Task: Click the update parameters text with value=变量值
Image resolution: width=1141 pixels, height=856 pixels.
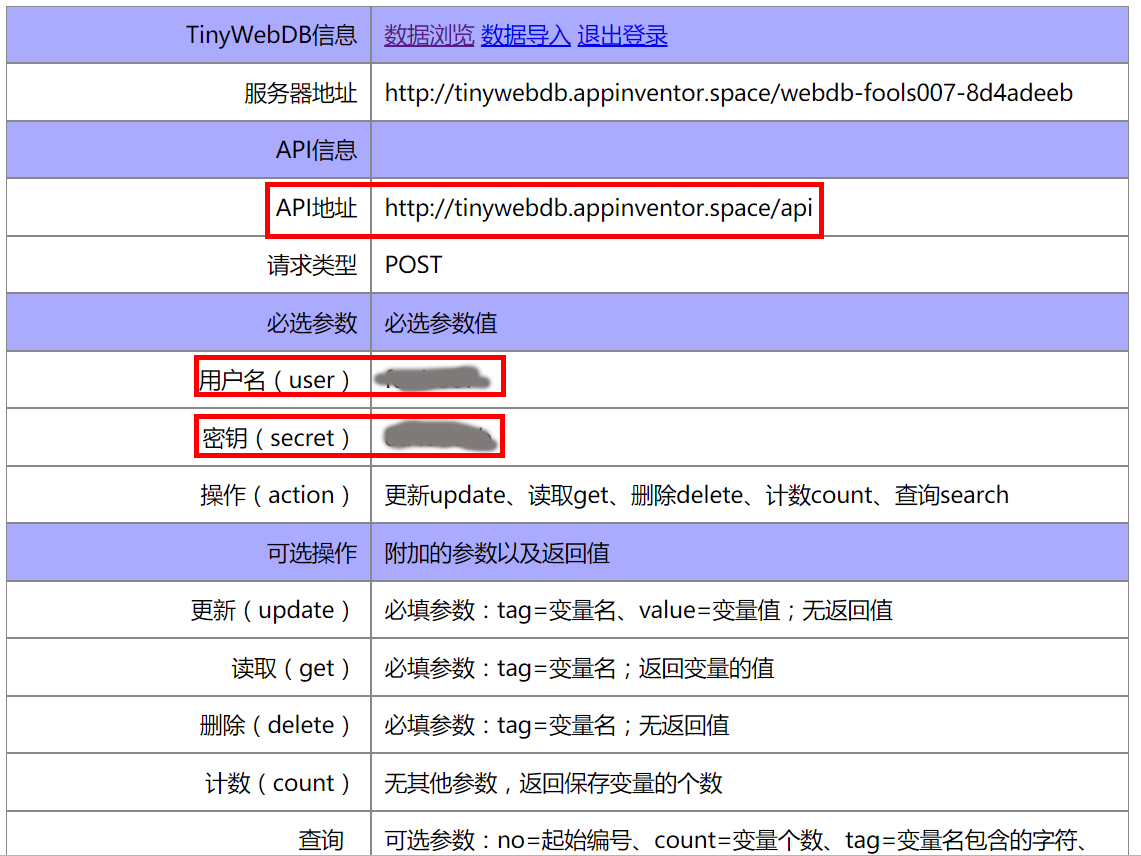Action: click(638, 610)
